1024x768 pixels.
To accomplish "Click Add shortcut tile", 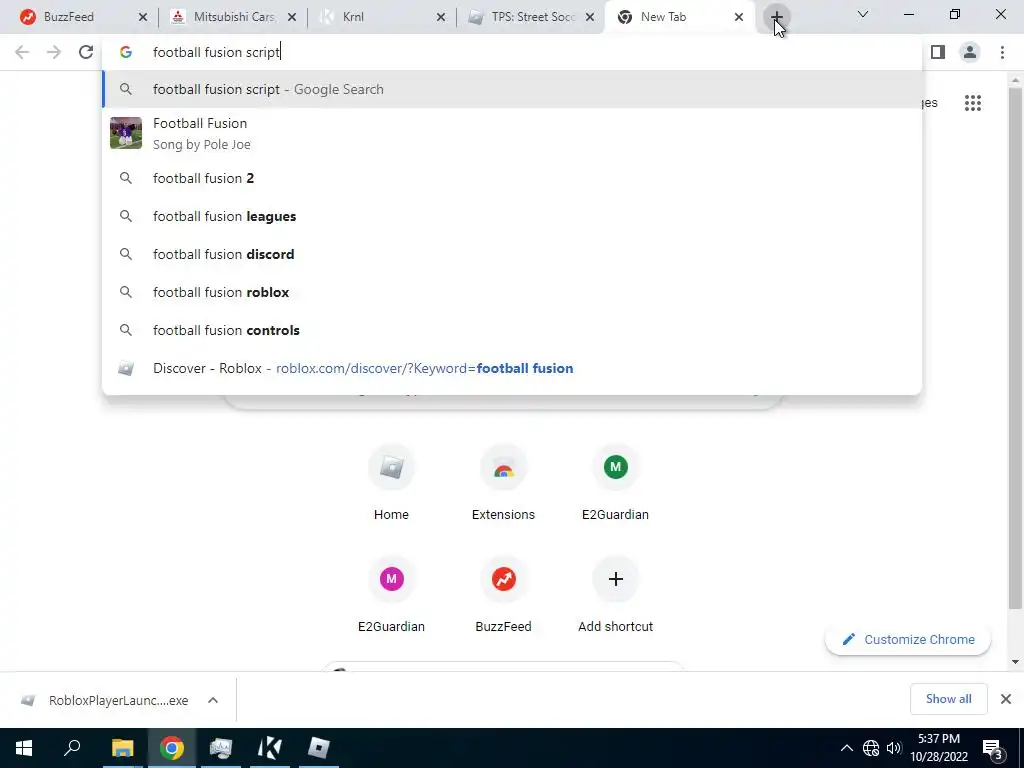I will tap(615, 594).
